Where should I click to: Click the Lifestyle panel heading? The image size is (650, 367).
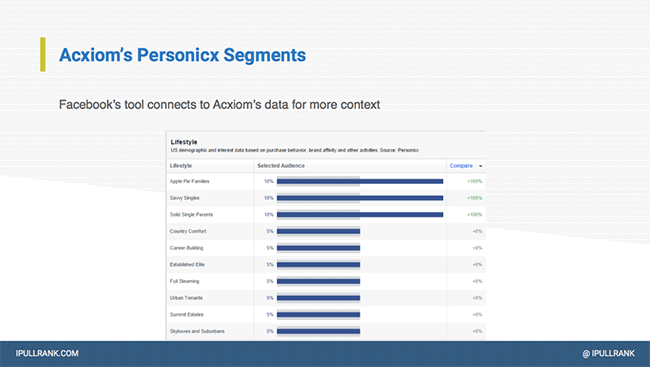tap(184, 142)
